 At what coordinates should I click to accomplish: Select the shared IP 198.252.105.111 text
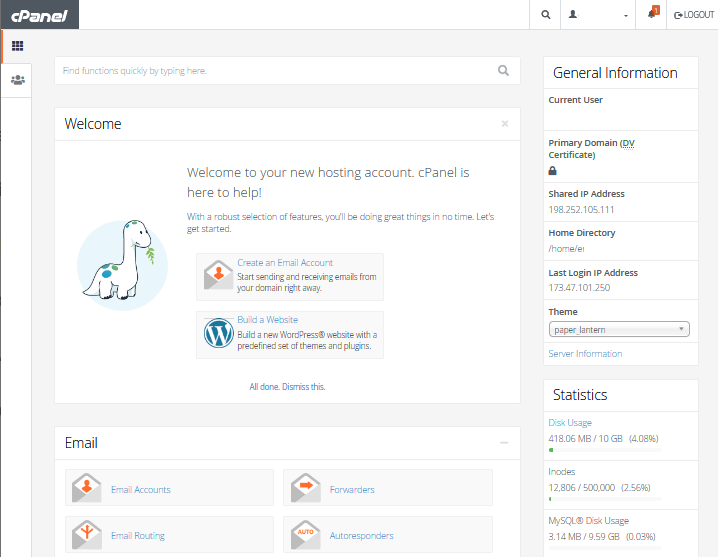tap(581, 210)
